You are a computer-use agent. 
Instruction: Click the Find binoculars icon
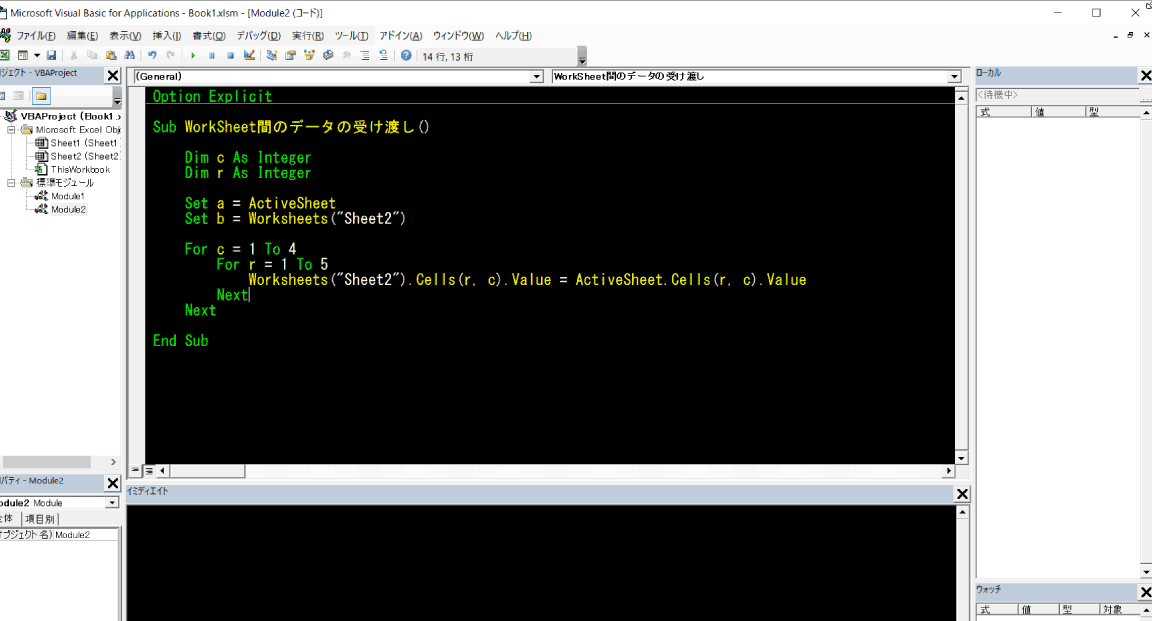pyautogui.click(x=129, y=56)
